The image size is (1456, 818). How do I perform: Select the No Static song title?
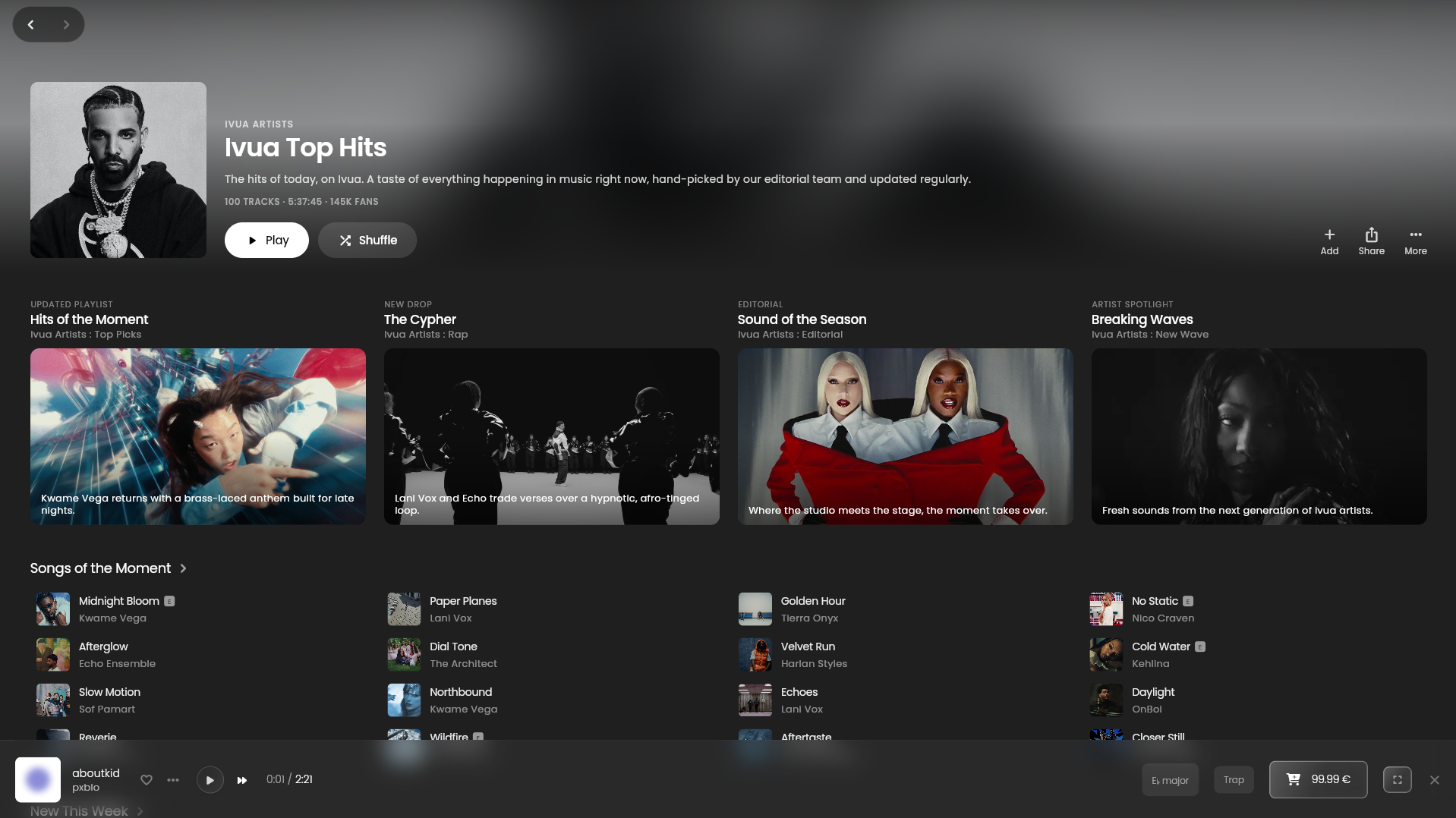[1155, 601]
